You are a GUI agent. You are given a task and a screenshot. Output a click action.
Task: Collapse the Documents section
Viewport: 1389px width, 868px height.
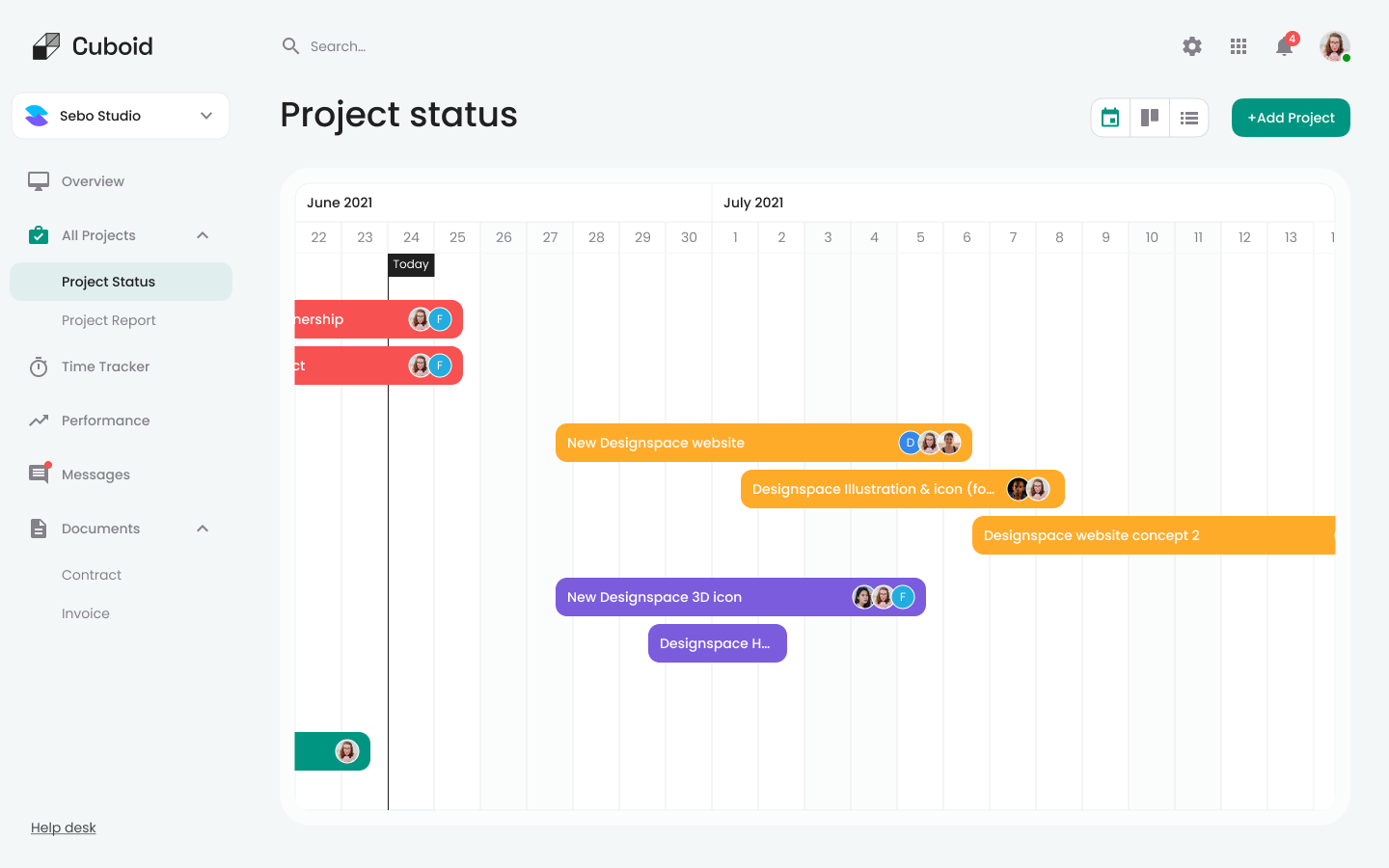point(202,528)
